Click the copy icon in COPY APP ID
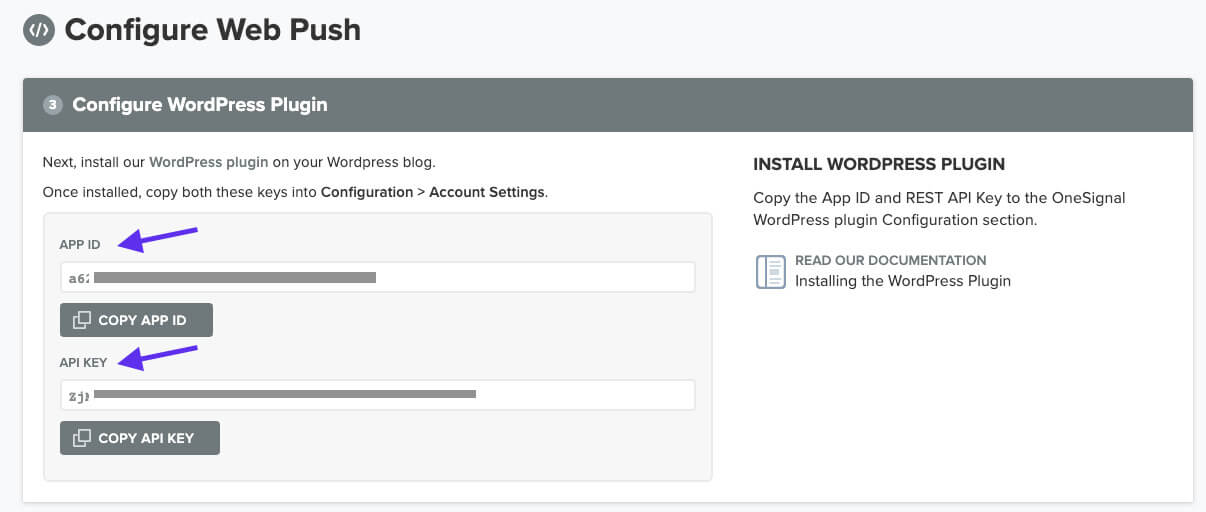1206x512 pixels. pyautogui.click(x=82, y=320)
